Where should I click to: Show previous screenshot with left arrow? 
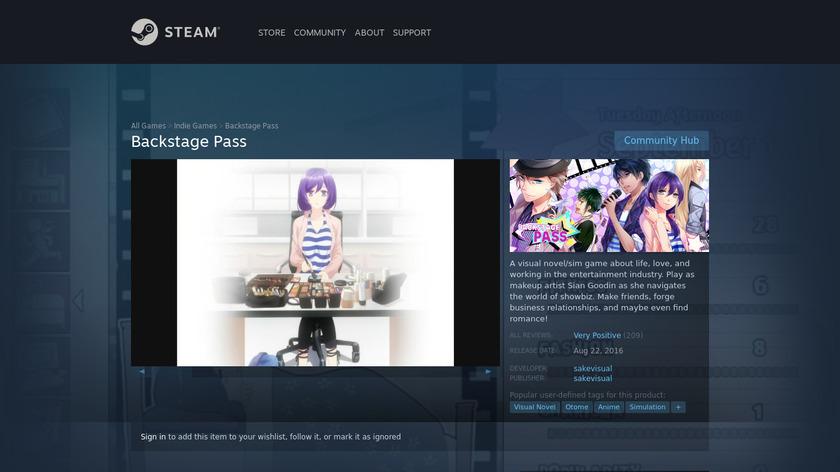click(x=142, y=371)
